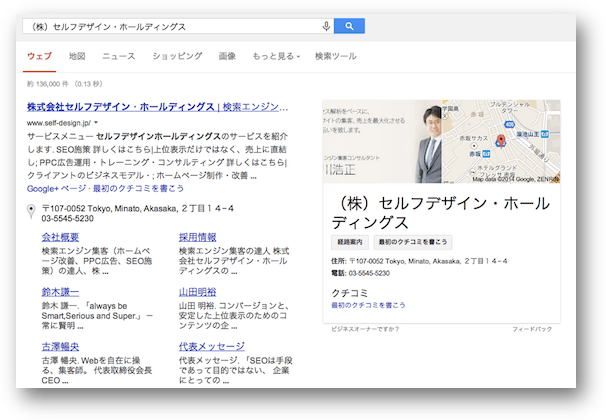Click the phone number 03-5545-5230 under result
The height and width of the screenshot is (420, 606).
click(x=68, y=219)
